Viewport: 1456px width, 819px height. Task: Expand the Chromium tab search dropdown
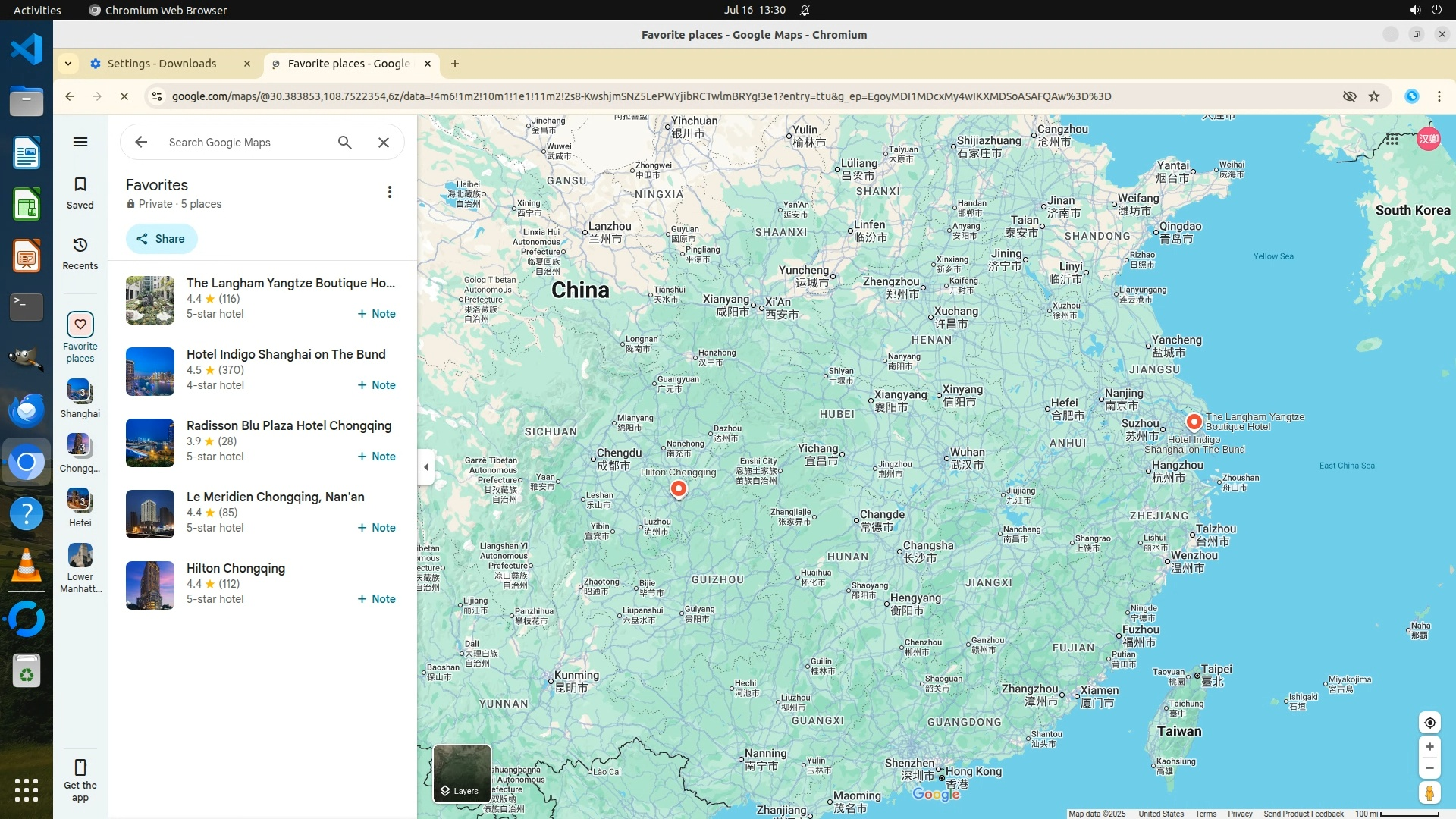(68, 64)
